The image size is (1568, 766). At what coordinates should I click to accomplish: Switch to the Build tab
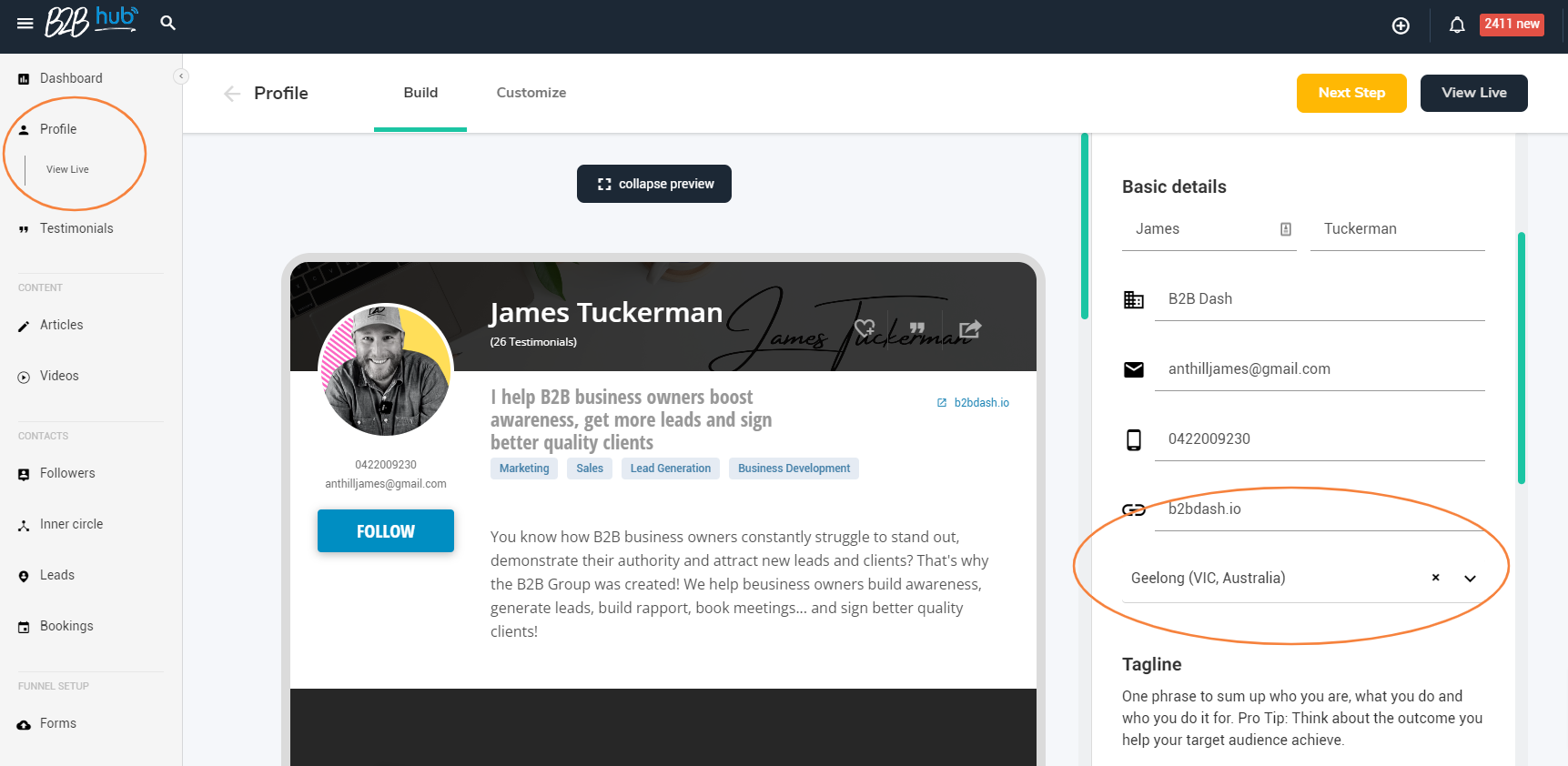pos(420,93)
